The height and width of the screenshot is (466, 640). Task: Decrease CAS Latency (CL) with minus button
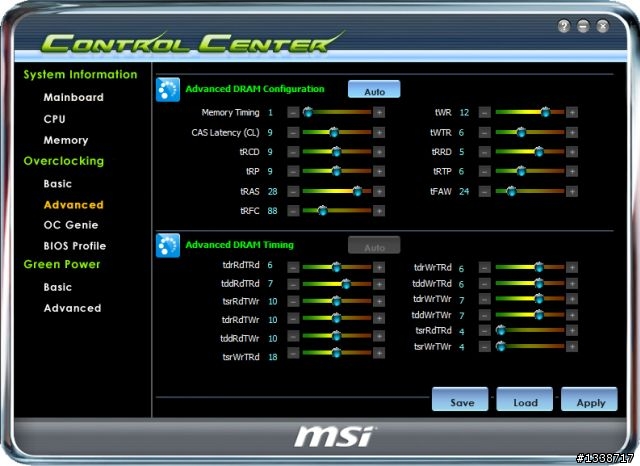[x=293, y=132]
